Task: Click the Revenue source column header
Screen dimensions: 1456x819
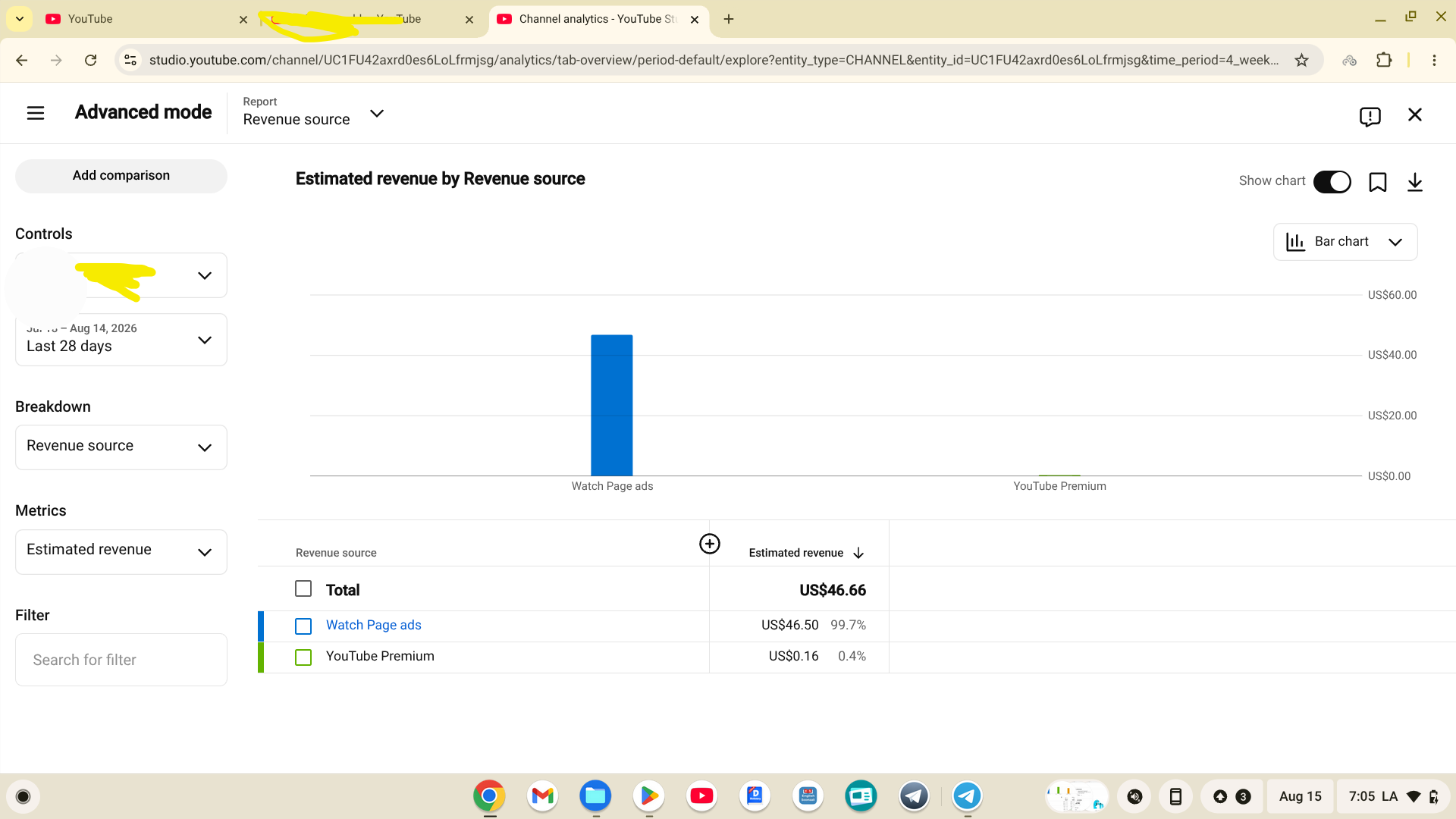Action: pyautogui.click(x=336, y=553)
